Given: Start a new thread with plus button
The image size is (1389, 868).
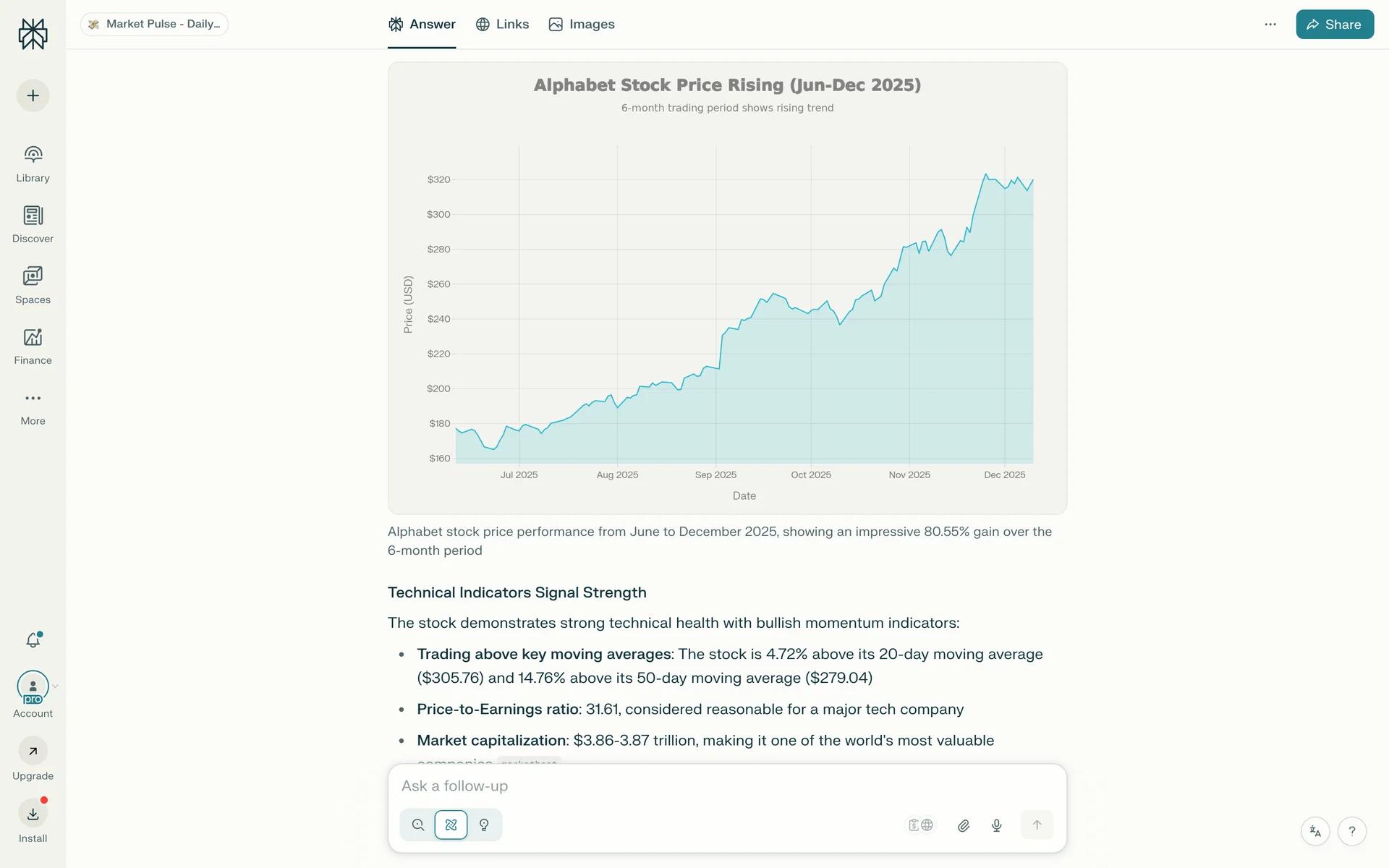Looking at the screenshot, I should click(x=33, y=95).
